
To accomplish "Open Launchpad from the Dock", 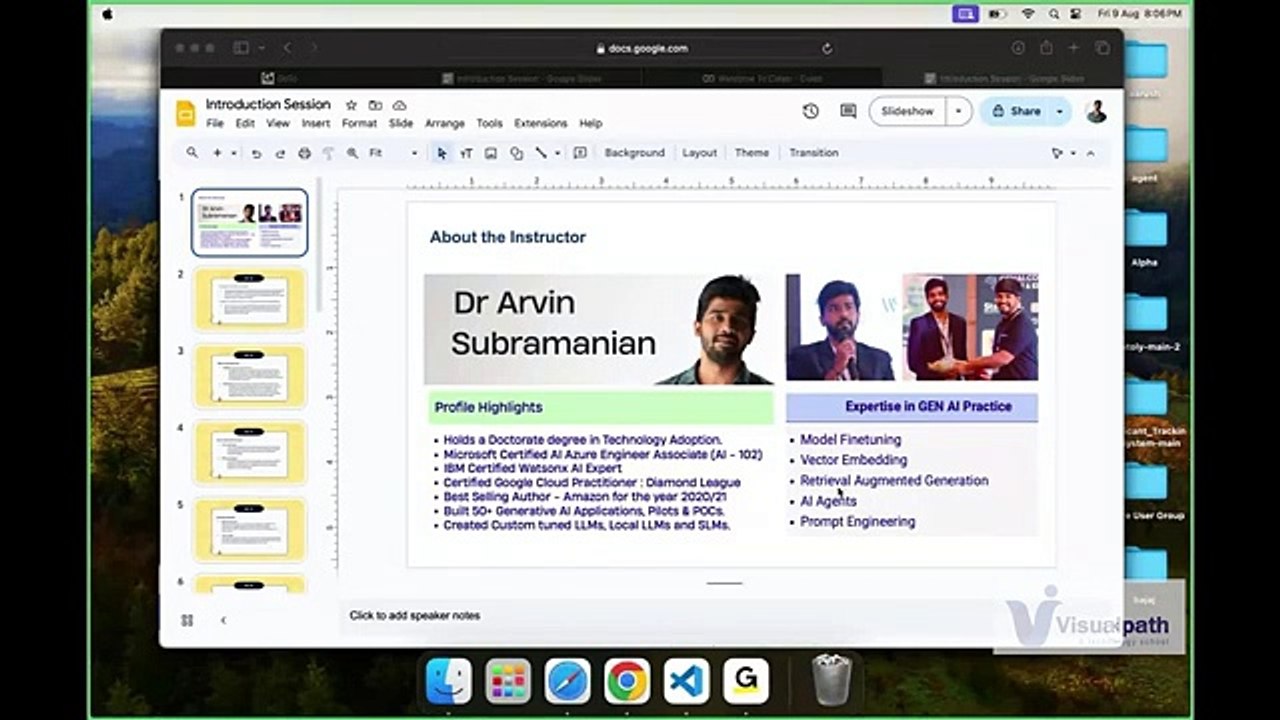I will (508, 681).
